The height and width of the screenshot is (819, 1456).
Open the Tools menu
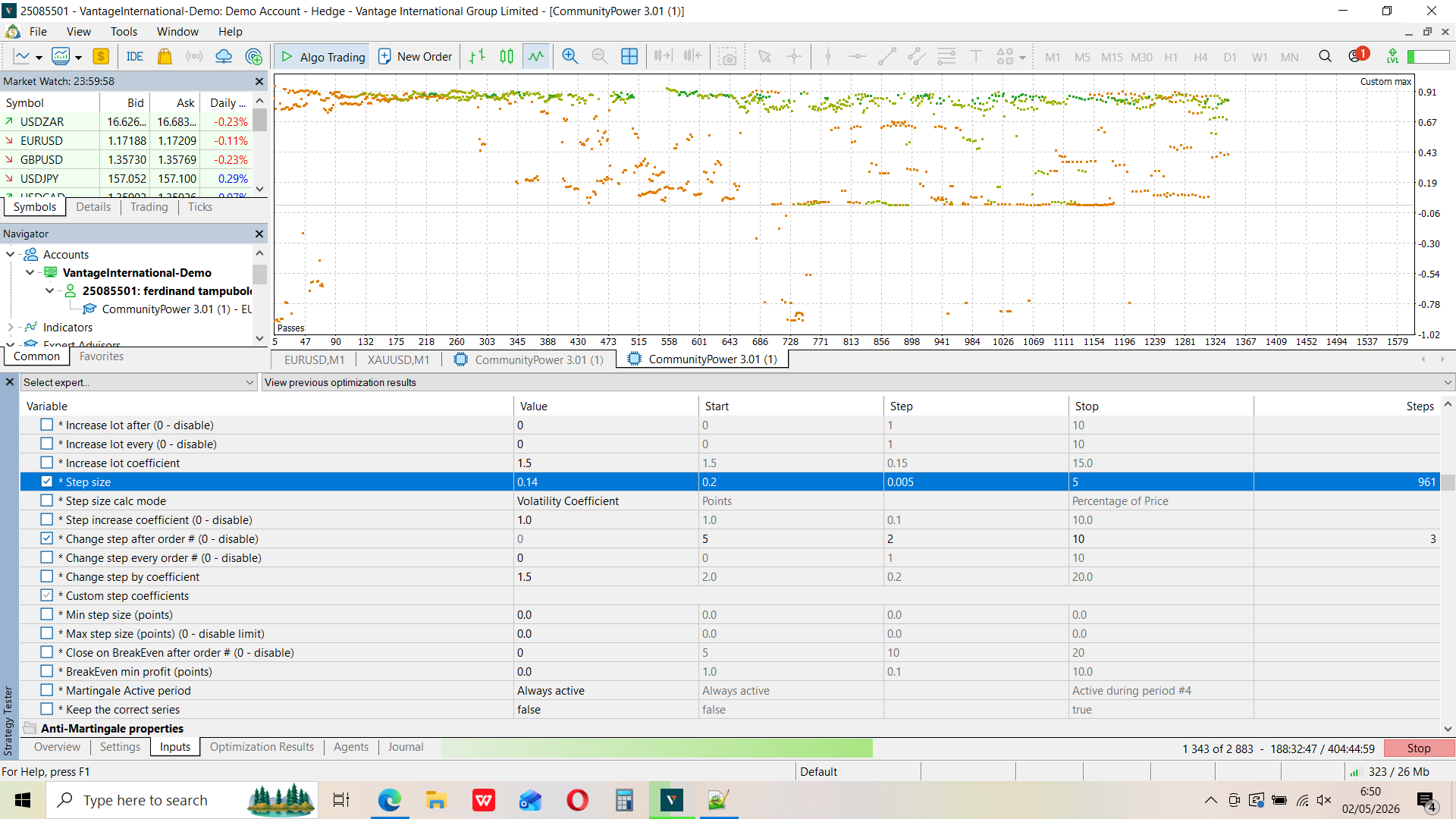point(124,32)
